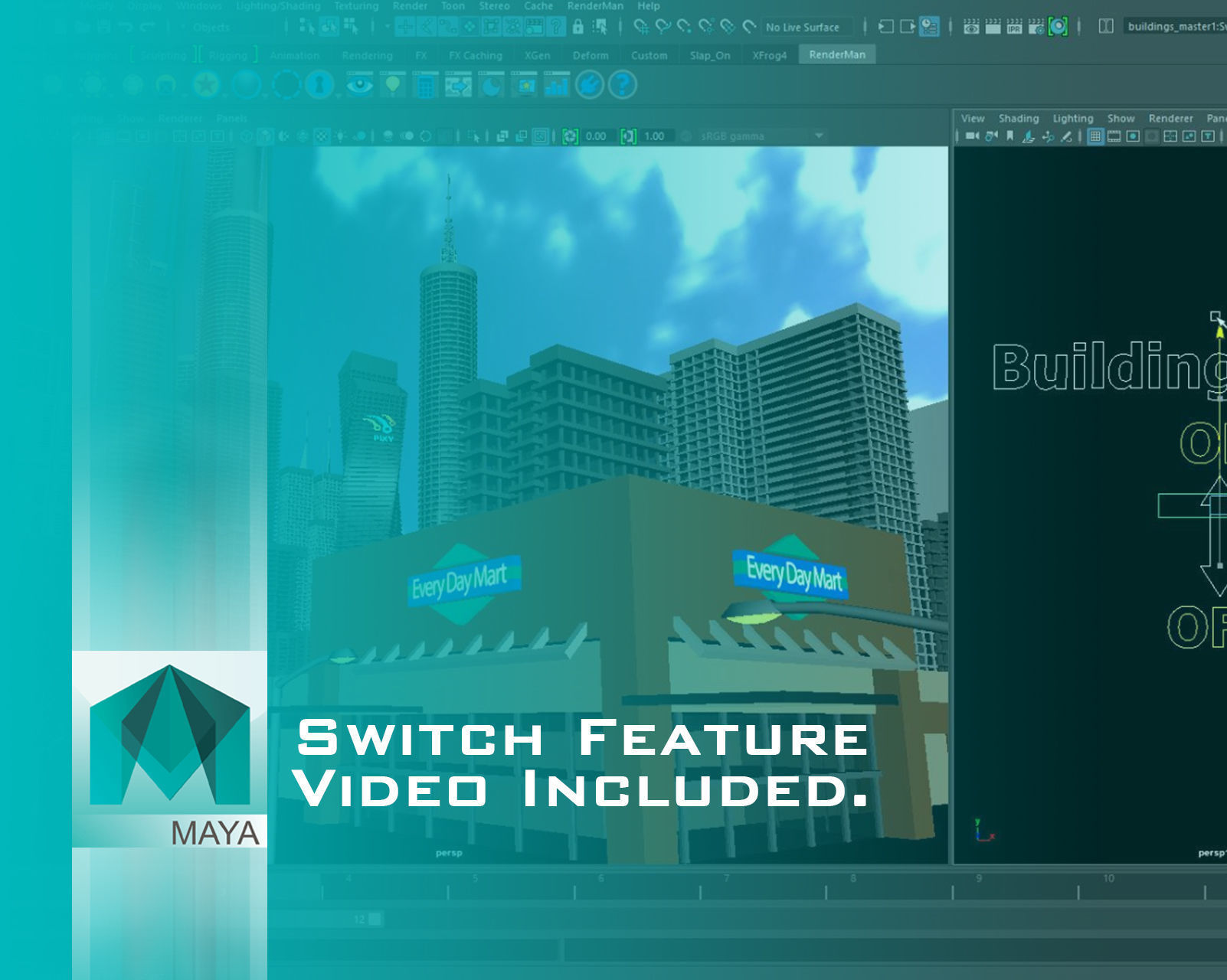Click the camera bookmarks icon in right panel
1227x980 pixels.
pyautogui.click(x=1010, y=136)
